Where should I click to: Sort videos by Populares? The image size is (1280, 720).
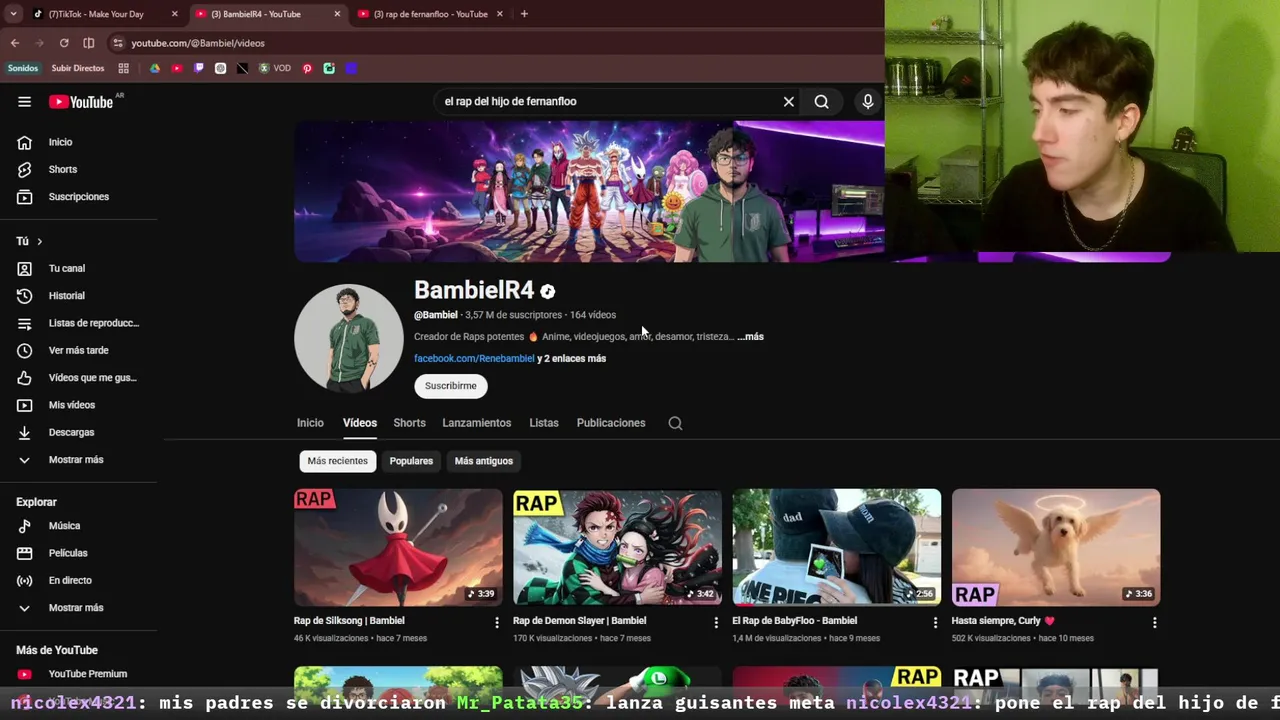[411, 461]
